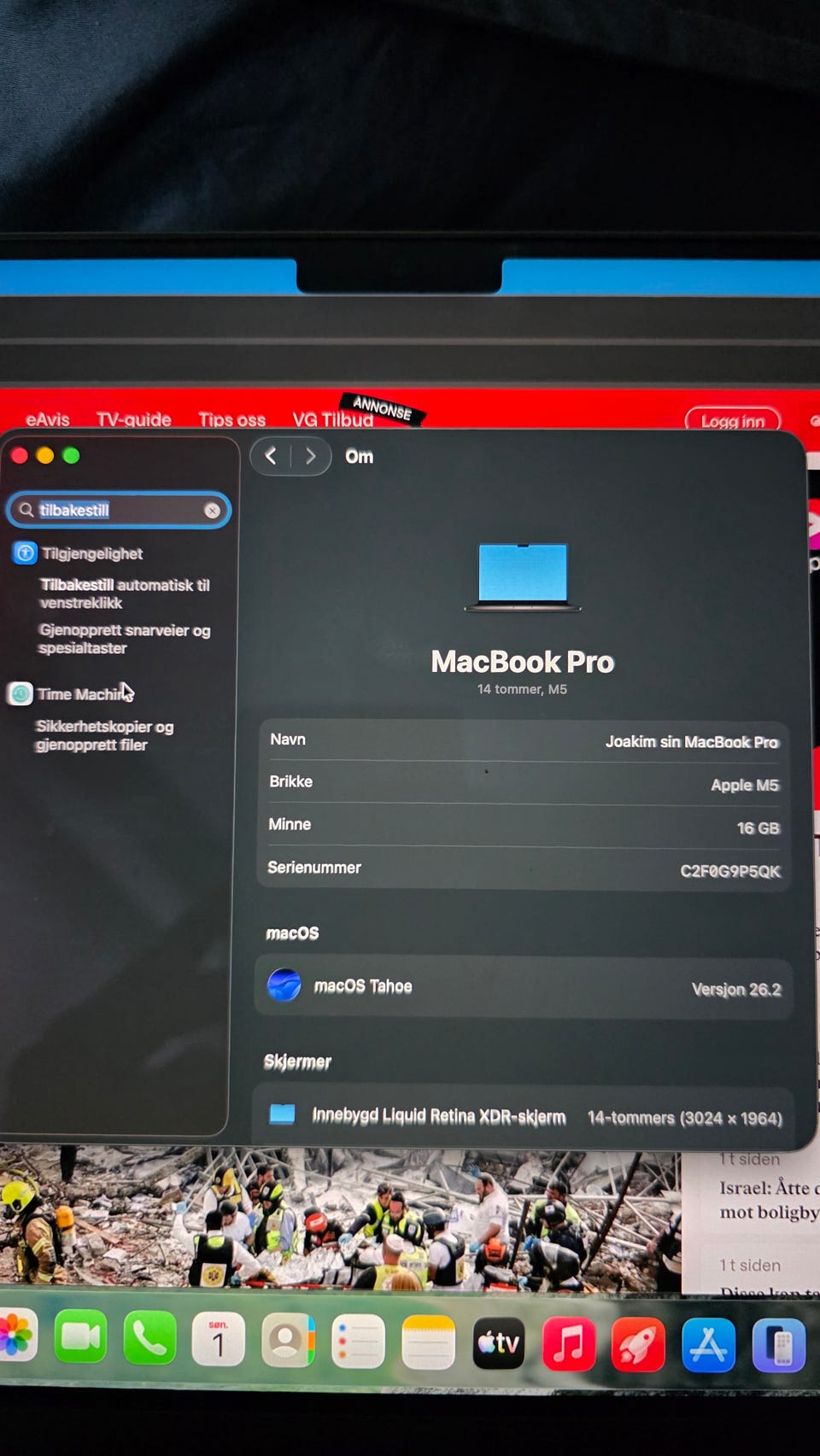Open 'Gjenopprett snarveier og spesialtaster' result
Screen dimensions: 820x1456
(x=125, y=639)
